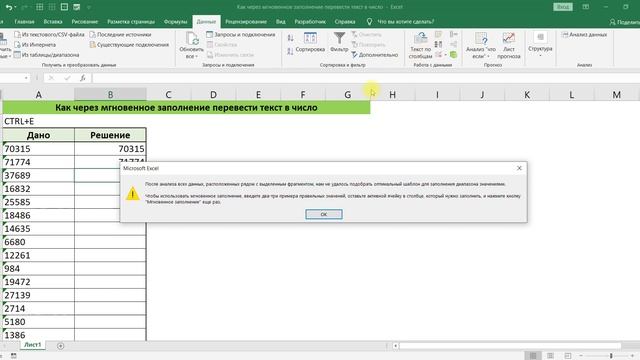Open the Name Box dropdown arrow

click(x=26, y=78)
